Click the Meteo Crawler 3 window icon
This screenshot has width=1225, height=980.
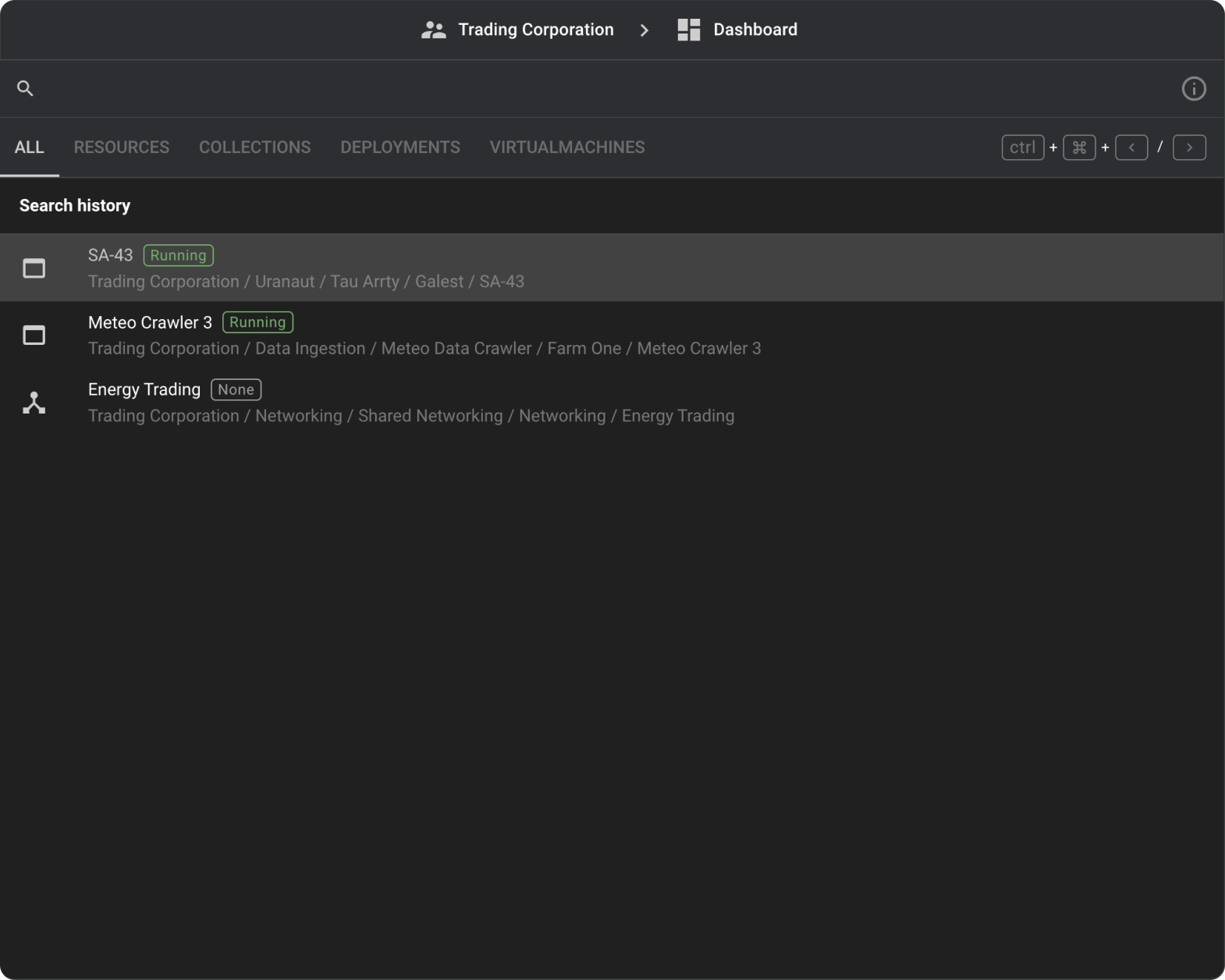[x=34, y=336]
